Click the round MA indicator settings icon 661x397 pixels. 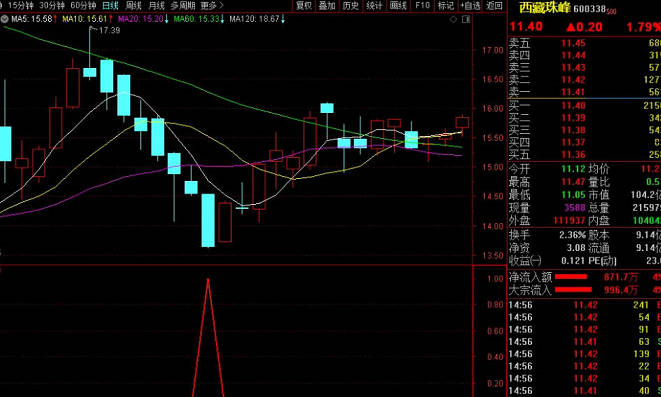[x=5, y=19]
